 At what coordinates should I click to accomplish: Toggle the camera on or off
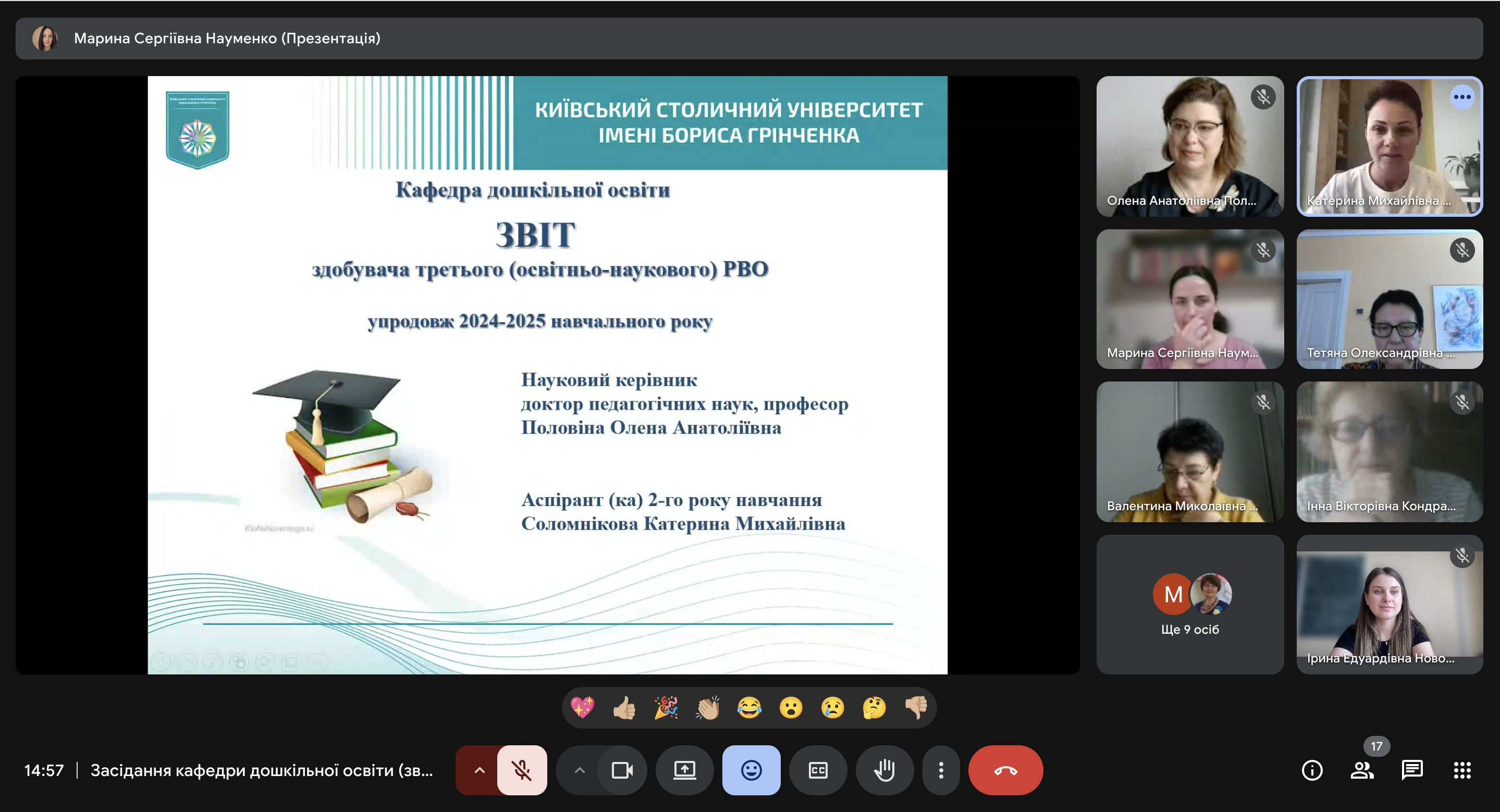[x=621, y=770]
